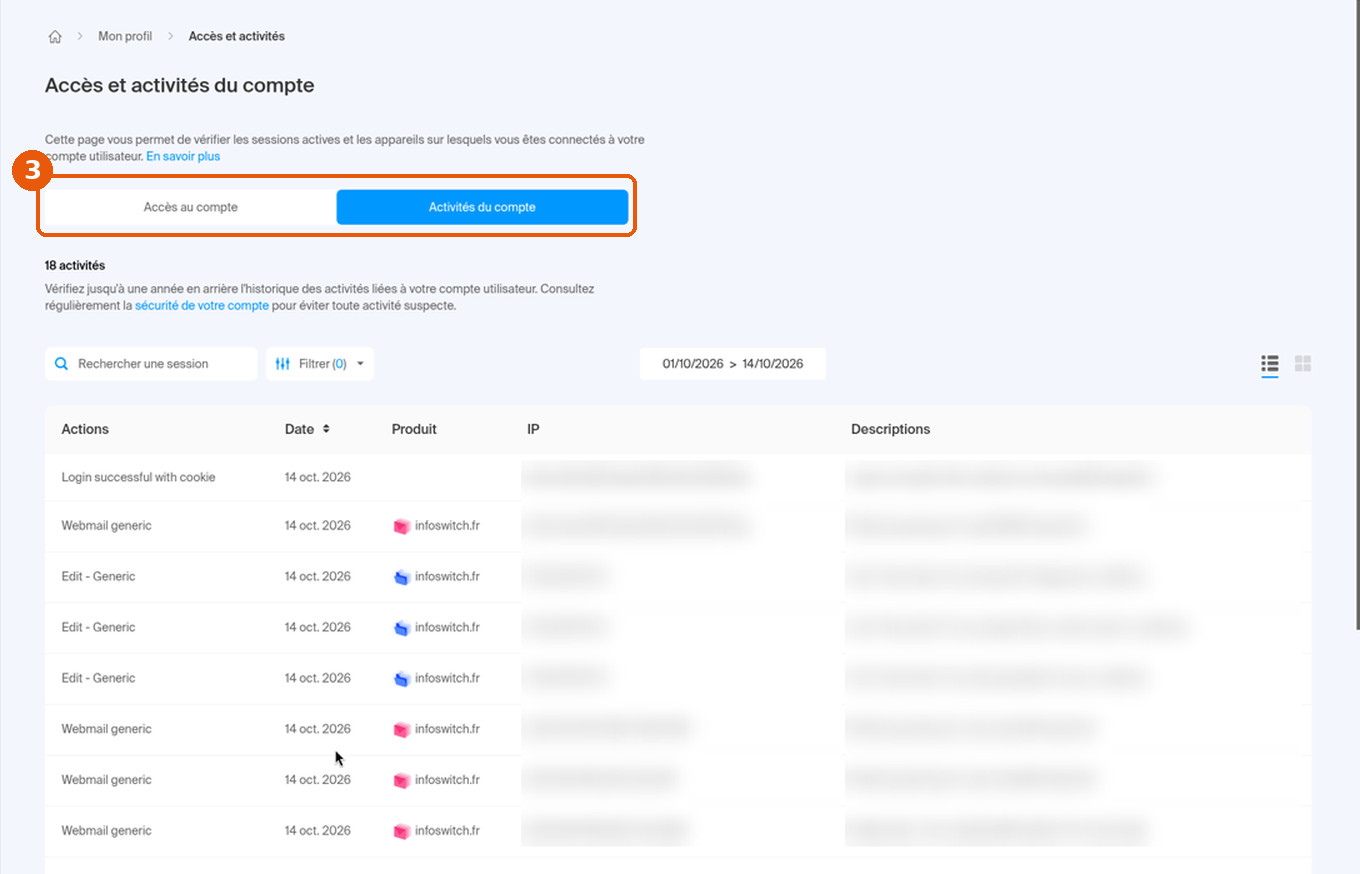
Task: Click the 18 activités count text
Action: (x=75, y=266)
